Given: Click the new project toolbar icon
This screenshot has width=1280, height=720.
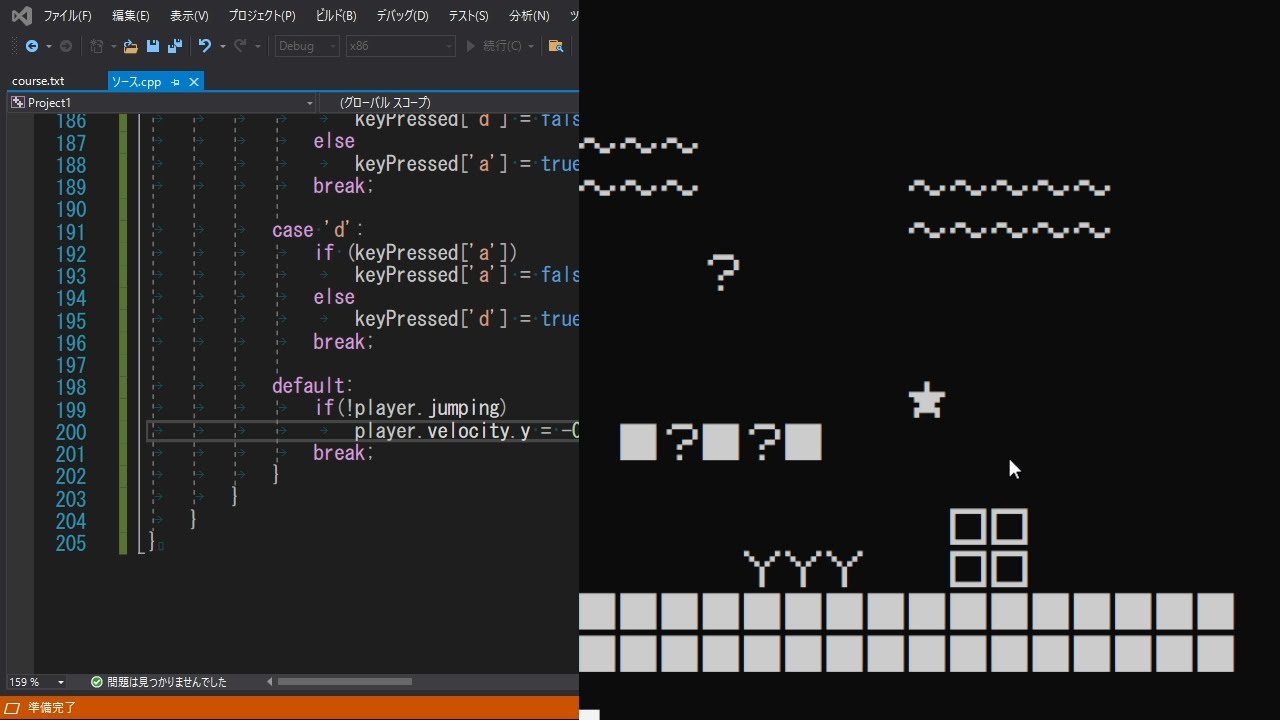Looking at the screenshot, I should point(96,46).
